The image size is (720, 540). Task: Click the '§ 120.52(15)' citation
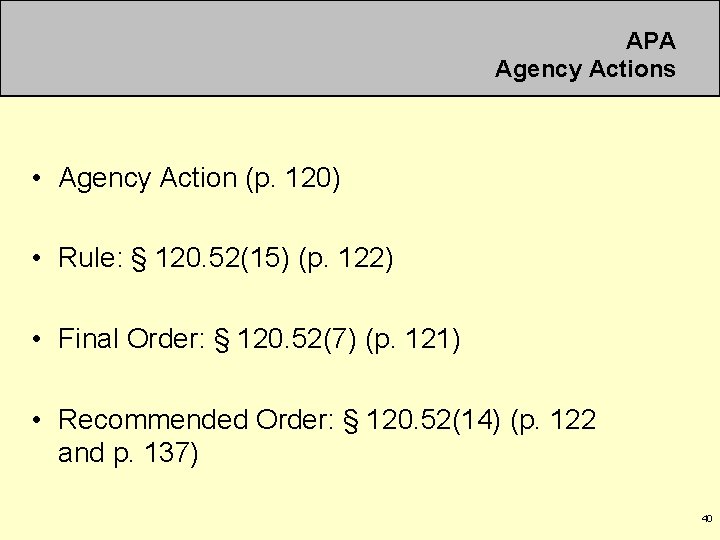210,258
